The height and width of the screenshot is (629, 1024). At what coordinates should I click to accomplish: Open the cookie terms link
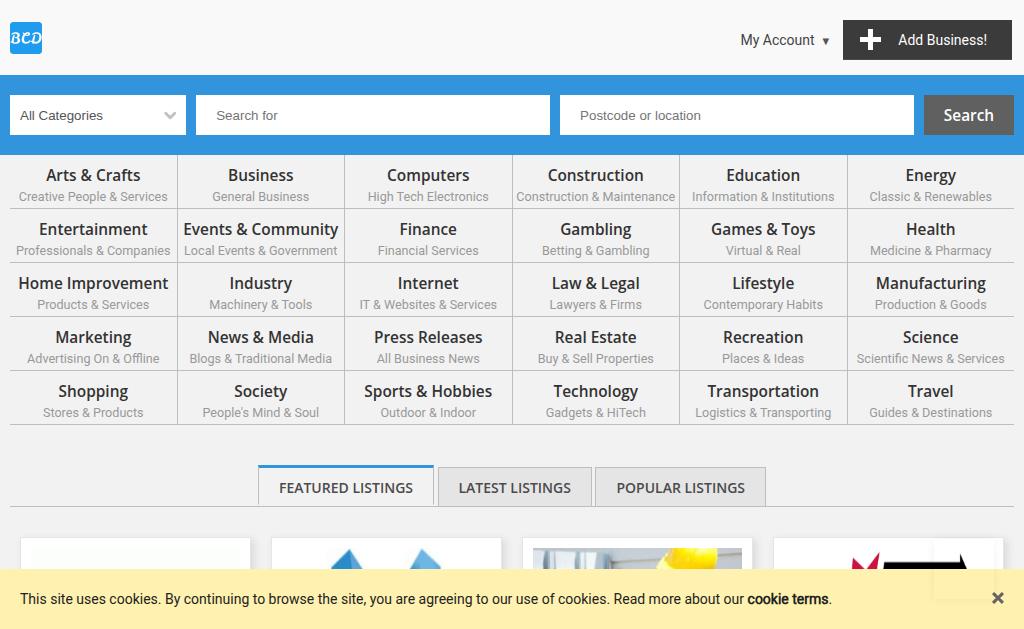pyautogui.click(x=788, y=599)
